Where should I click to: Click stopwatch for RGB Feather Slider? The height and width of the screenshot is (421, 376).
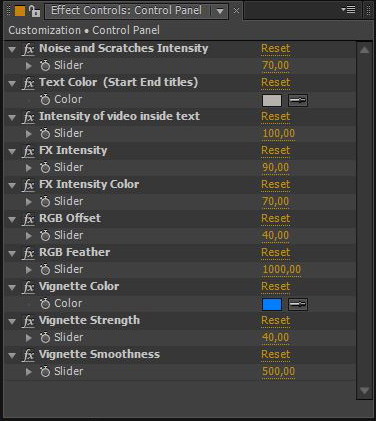(x=45, y=270)
